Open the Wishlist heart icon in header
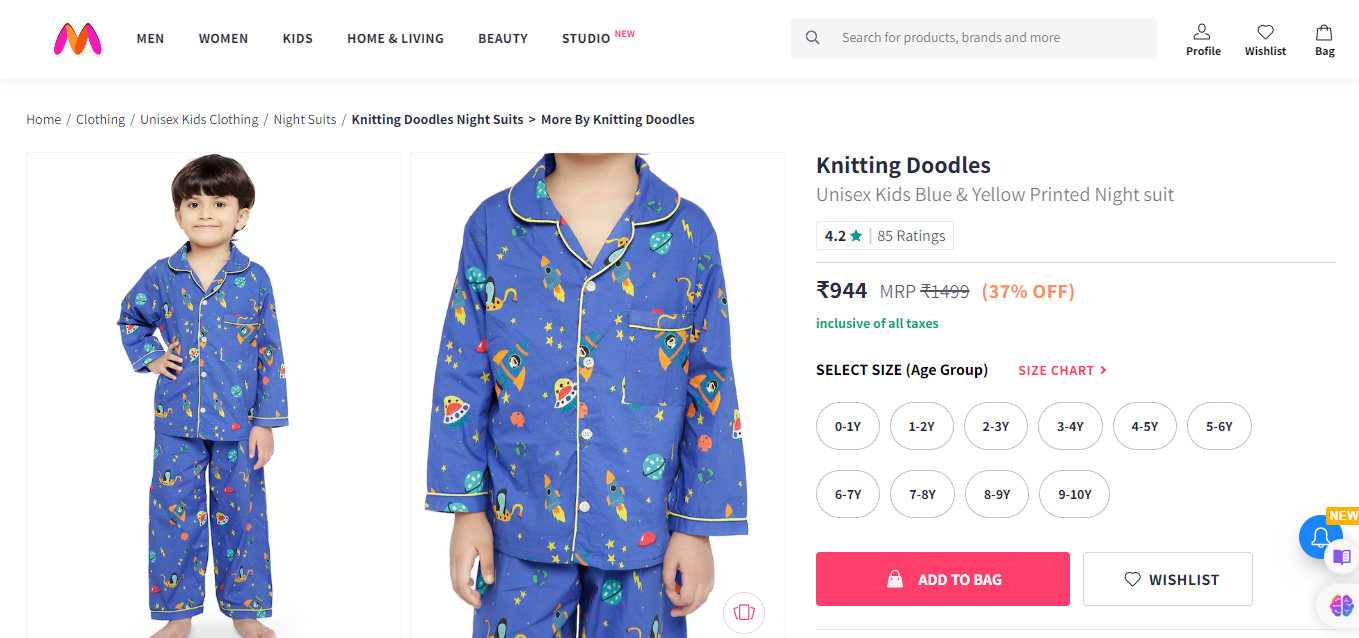The width and height of the screenshot is (1359, 638). pos(1265,33)
